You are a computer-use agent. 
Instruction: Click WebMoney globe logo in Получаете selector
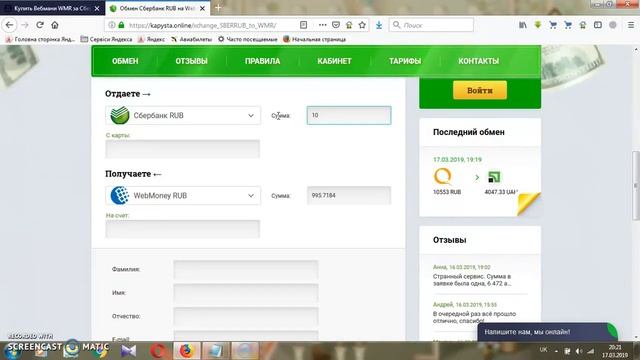click(120, 196)
